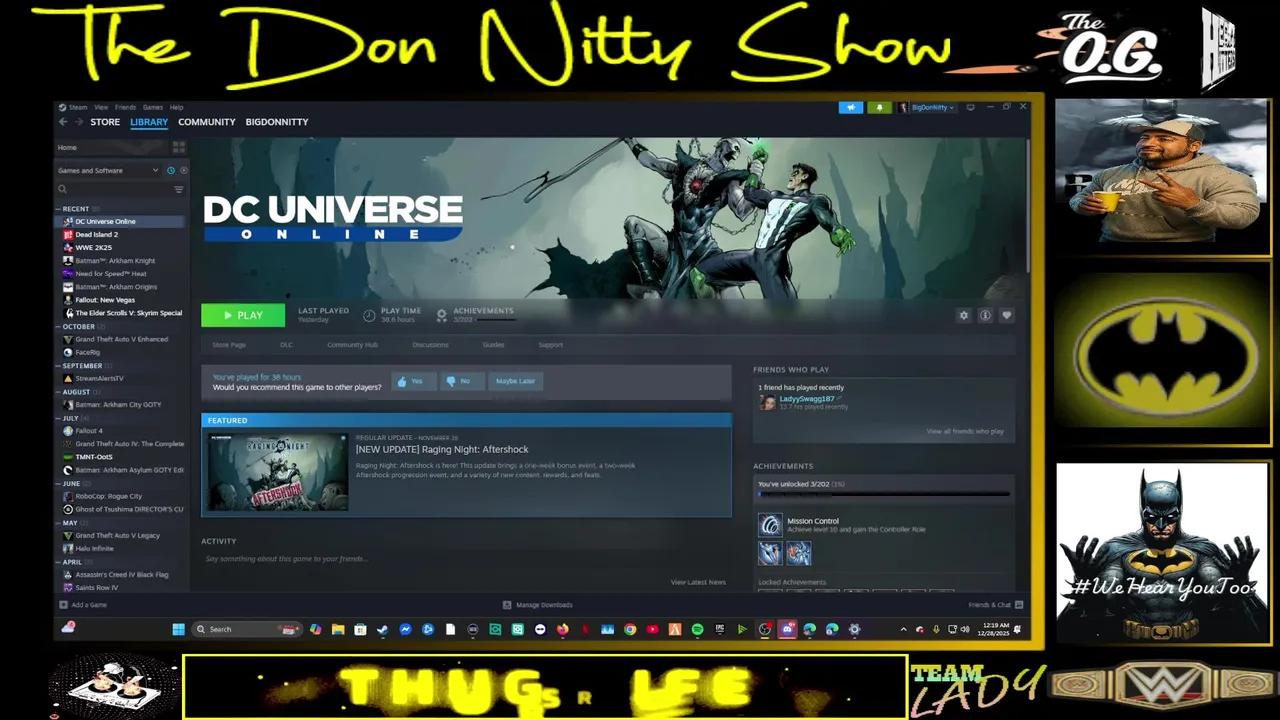Open Discord from the taskbar
This screenshot has width=1280, height=720.
coord(787,629)
